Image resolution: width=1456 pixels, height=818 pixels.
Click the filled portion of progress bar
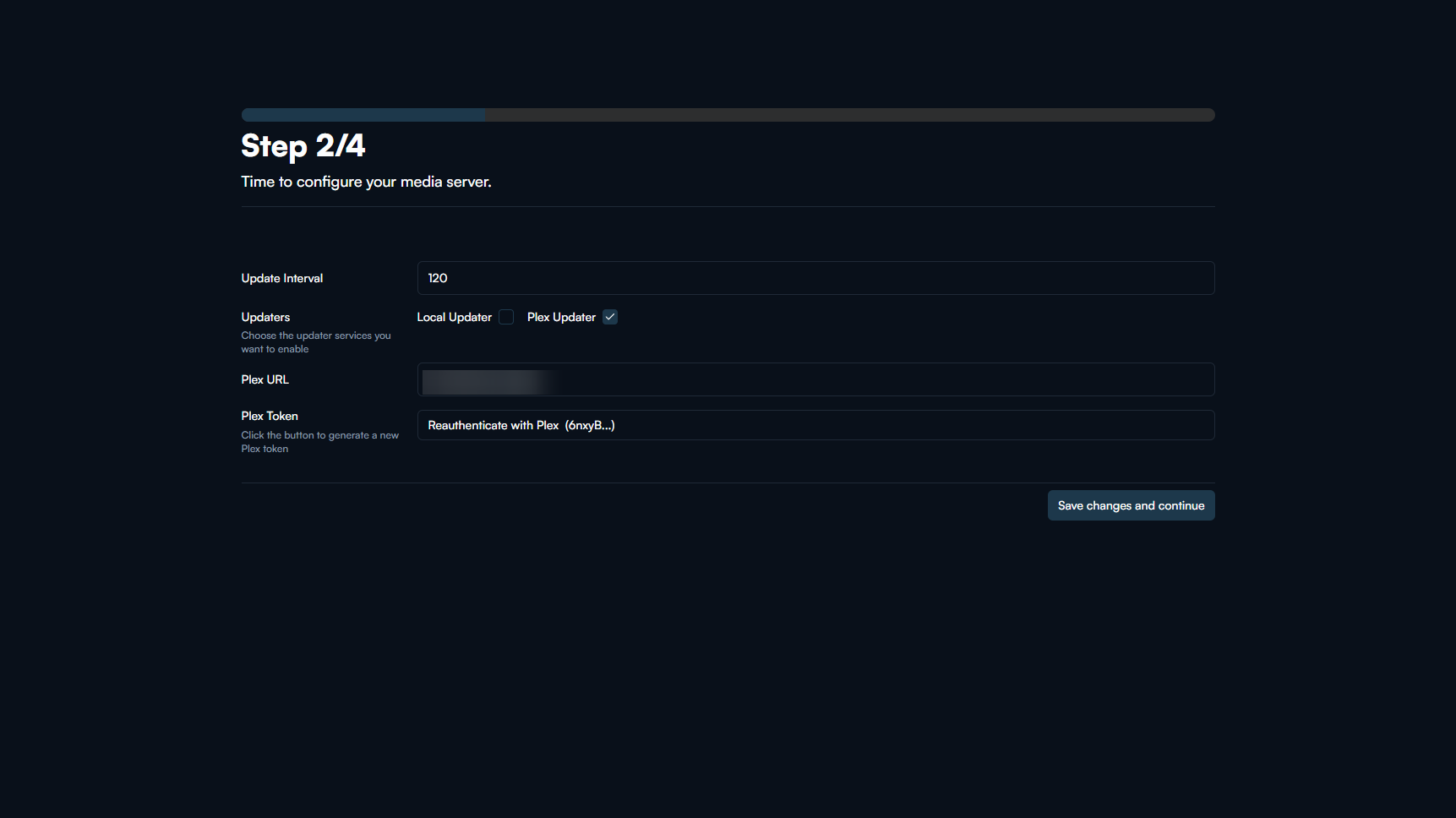(x=363, y=115)
